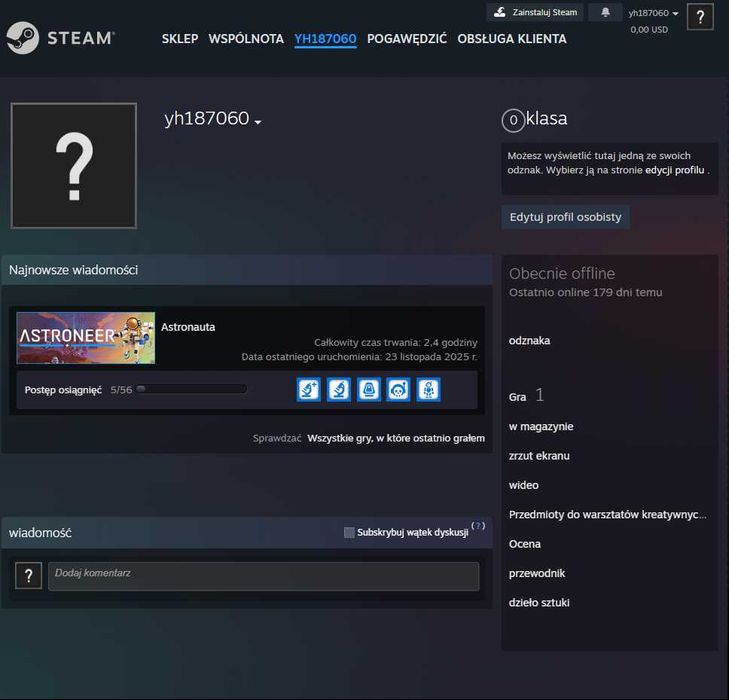Open the notification bell icon

(605, 13)
